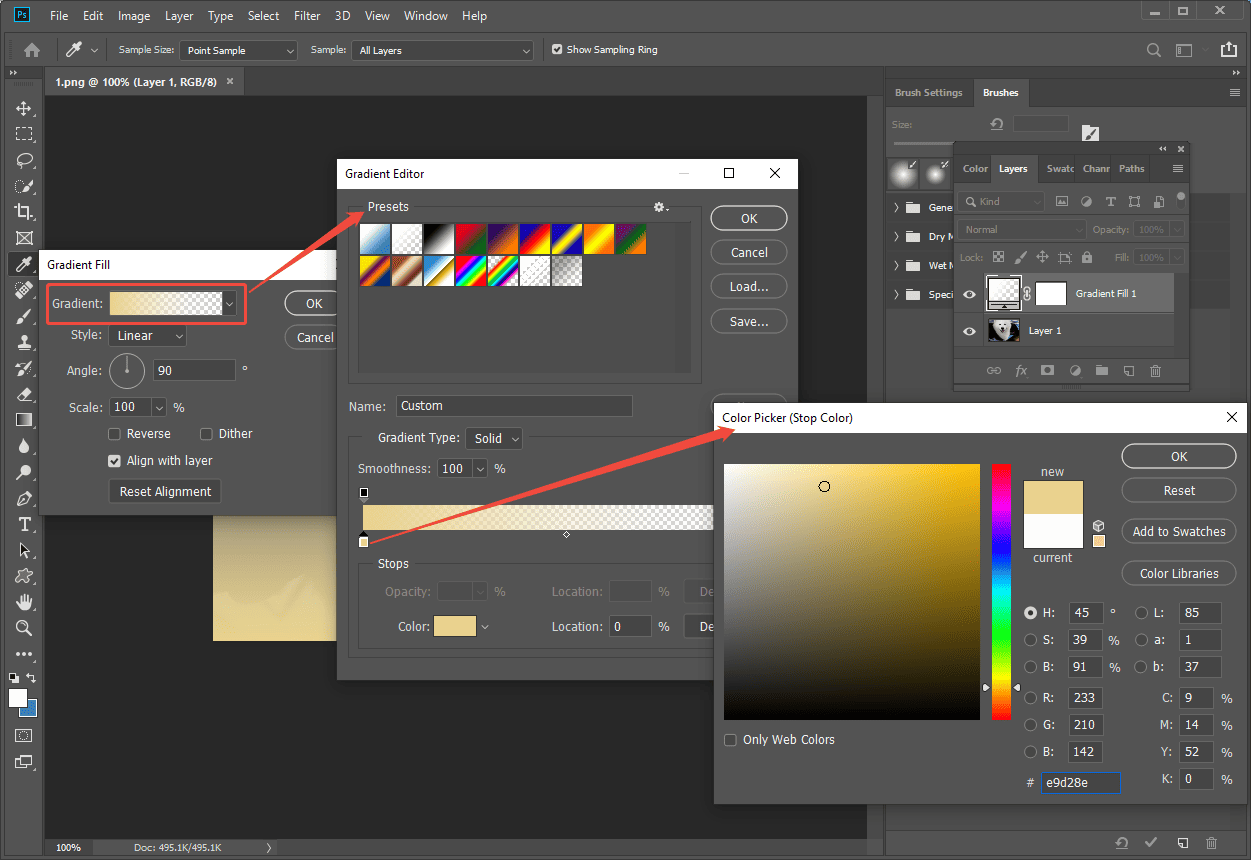The image size is (1251, 860).
Task: Check Only Web Colors in Color Picker
Action: 730,739
